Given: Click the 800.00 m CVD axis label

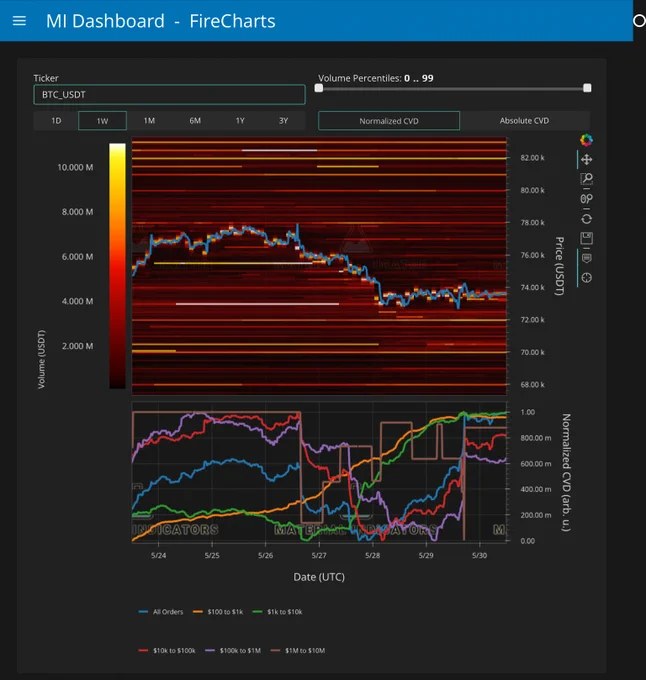Looking at the screenshot, I should (536, 438).
